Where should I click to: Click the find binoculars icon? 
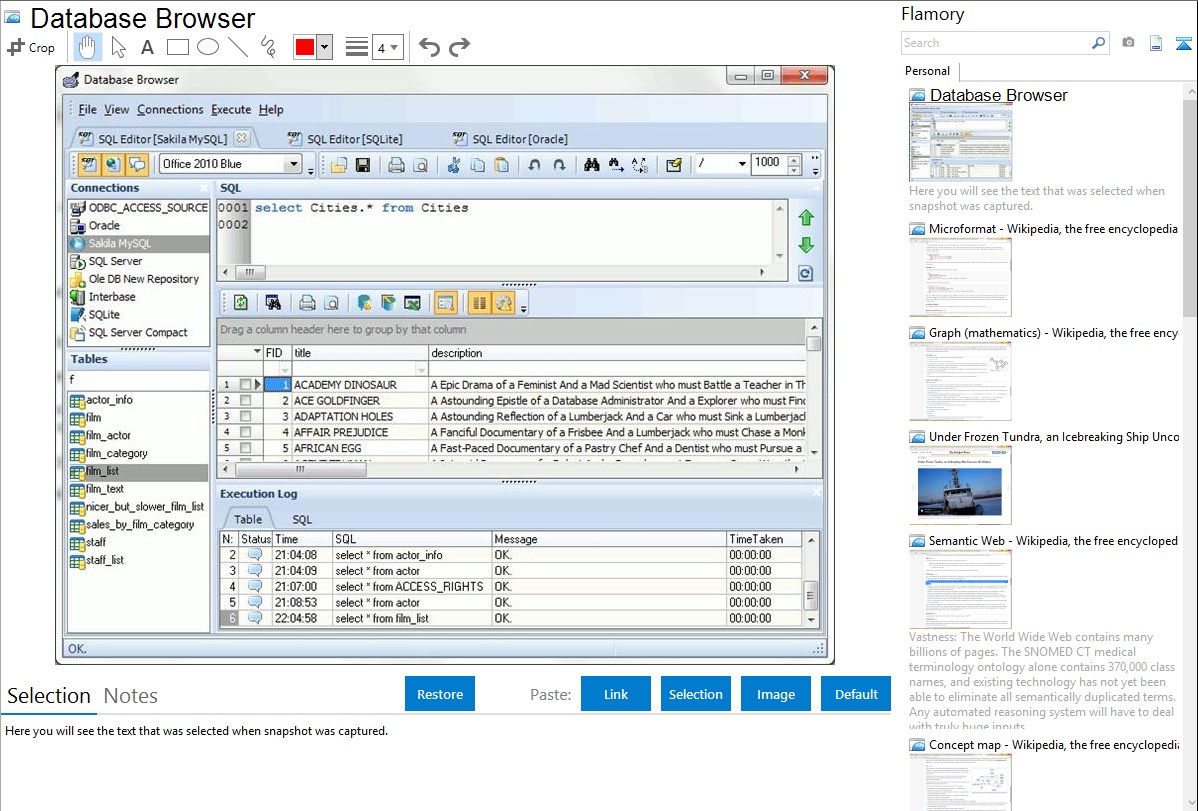(x=591, y=164)
